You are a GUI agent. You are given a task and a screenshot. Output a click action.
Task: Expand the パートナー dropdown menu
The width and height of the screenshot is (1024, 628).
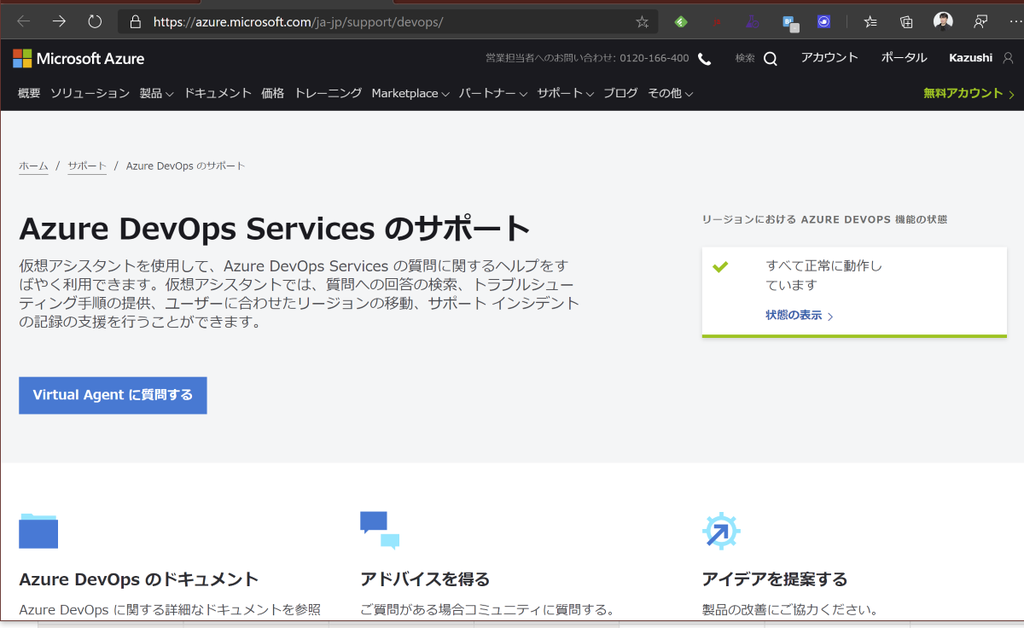(x=492, y=93)
